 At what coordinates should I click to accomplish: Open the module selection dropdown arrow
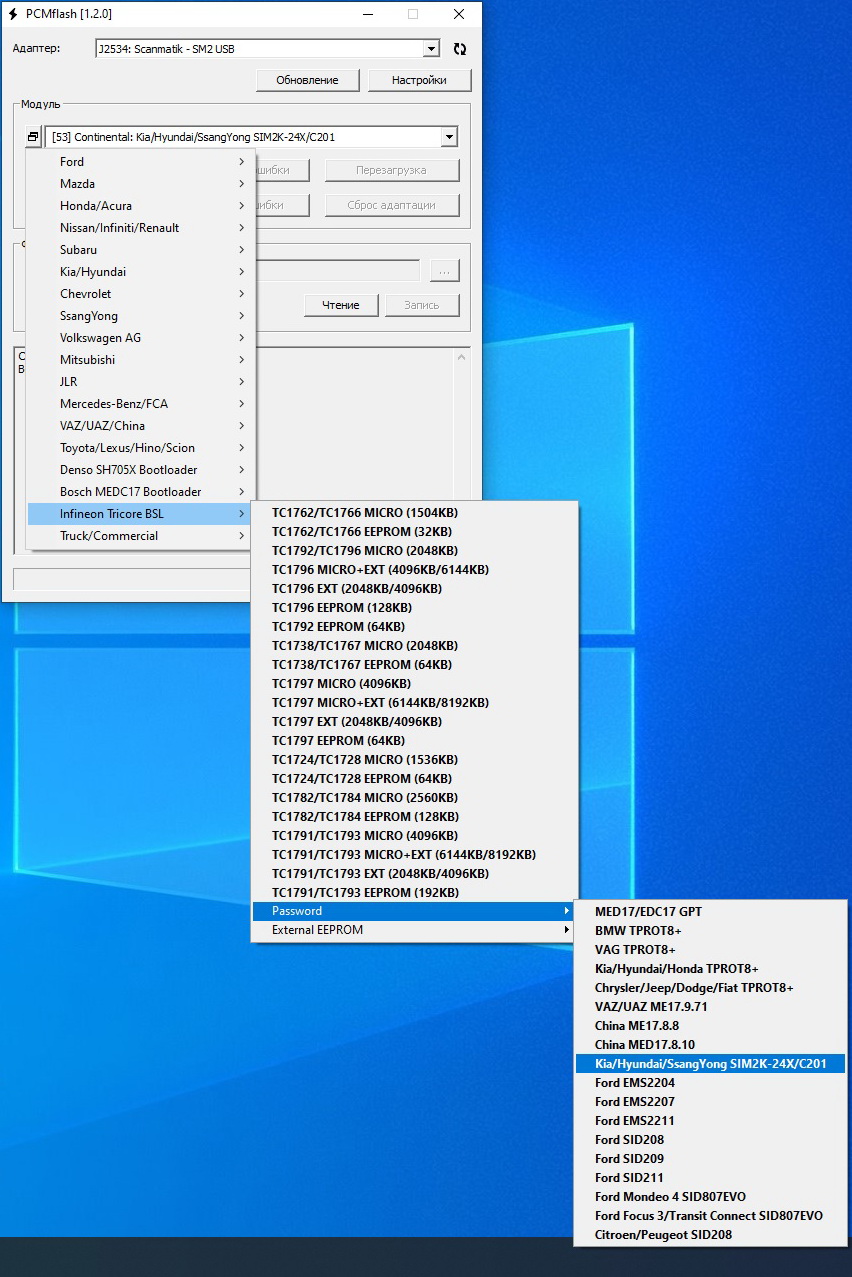click(449, 137)
